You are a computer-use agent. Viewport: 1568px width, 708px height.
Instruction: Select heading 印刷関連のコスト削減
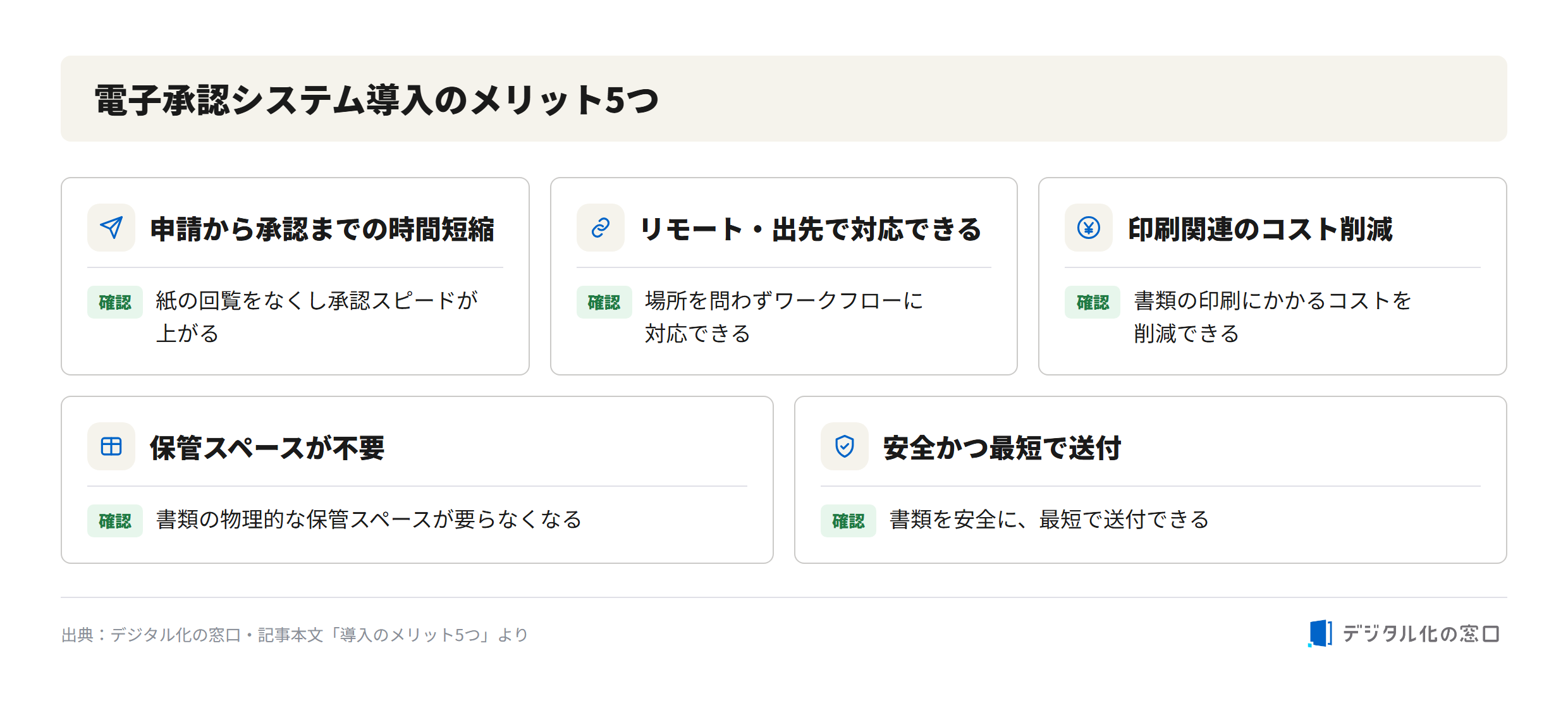tap(1261, 229)
